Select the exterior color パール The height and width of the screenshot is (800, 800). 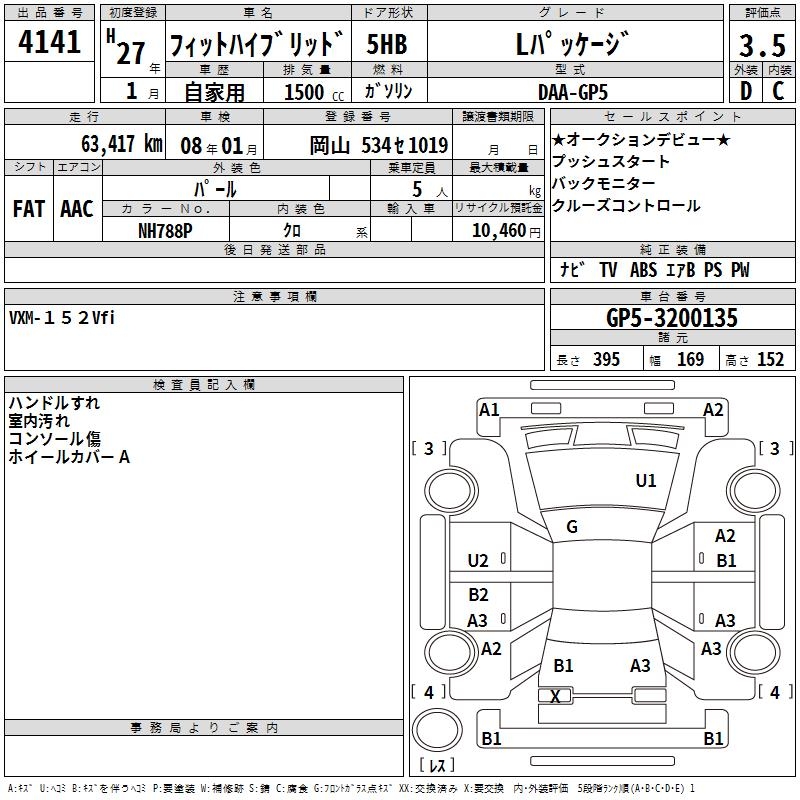click(215, 189)
